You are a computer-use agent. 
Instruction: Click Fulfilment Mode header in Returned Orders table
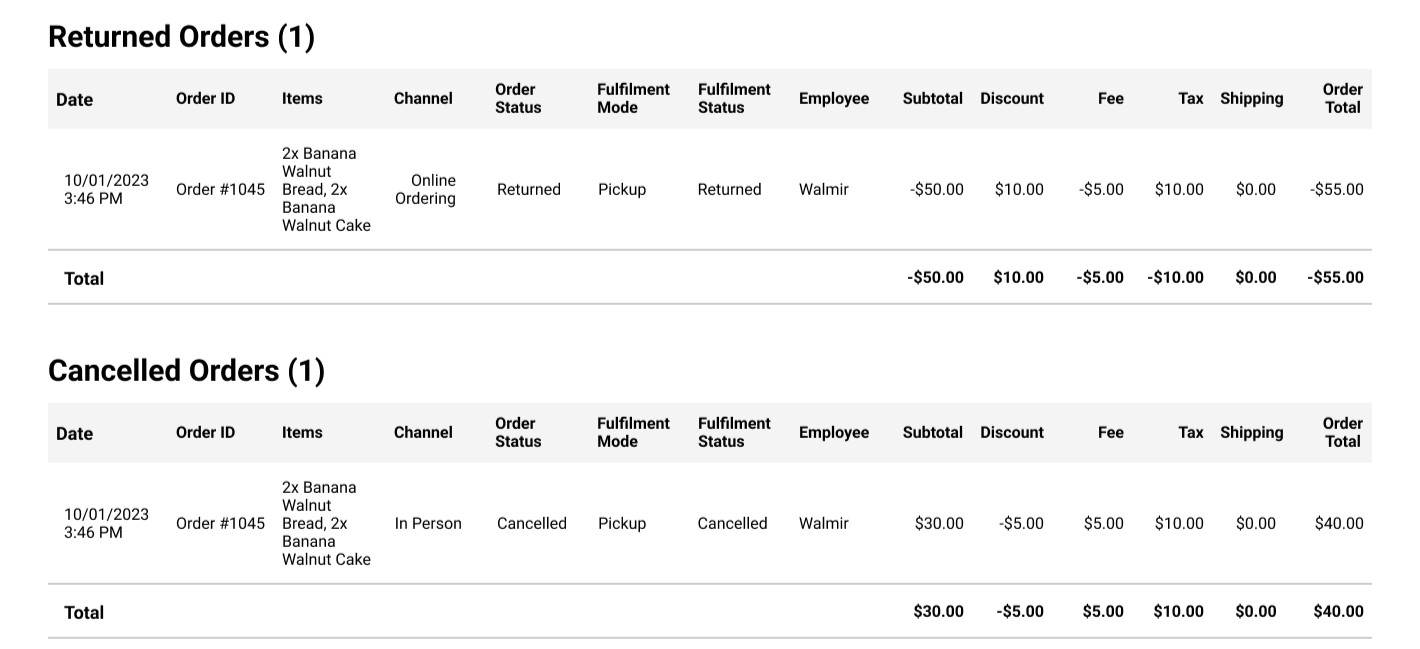pos(633,98)
